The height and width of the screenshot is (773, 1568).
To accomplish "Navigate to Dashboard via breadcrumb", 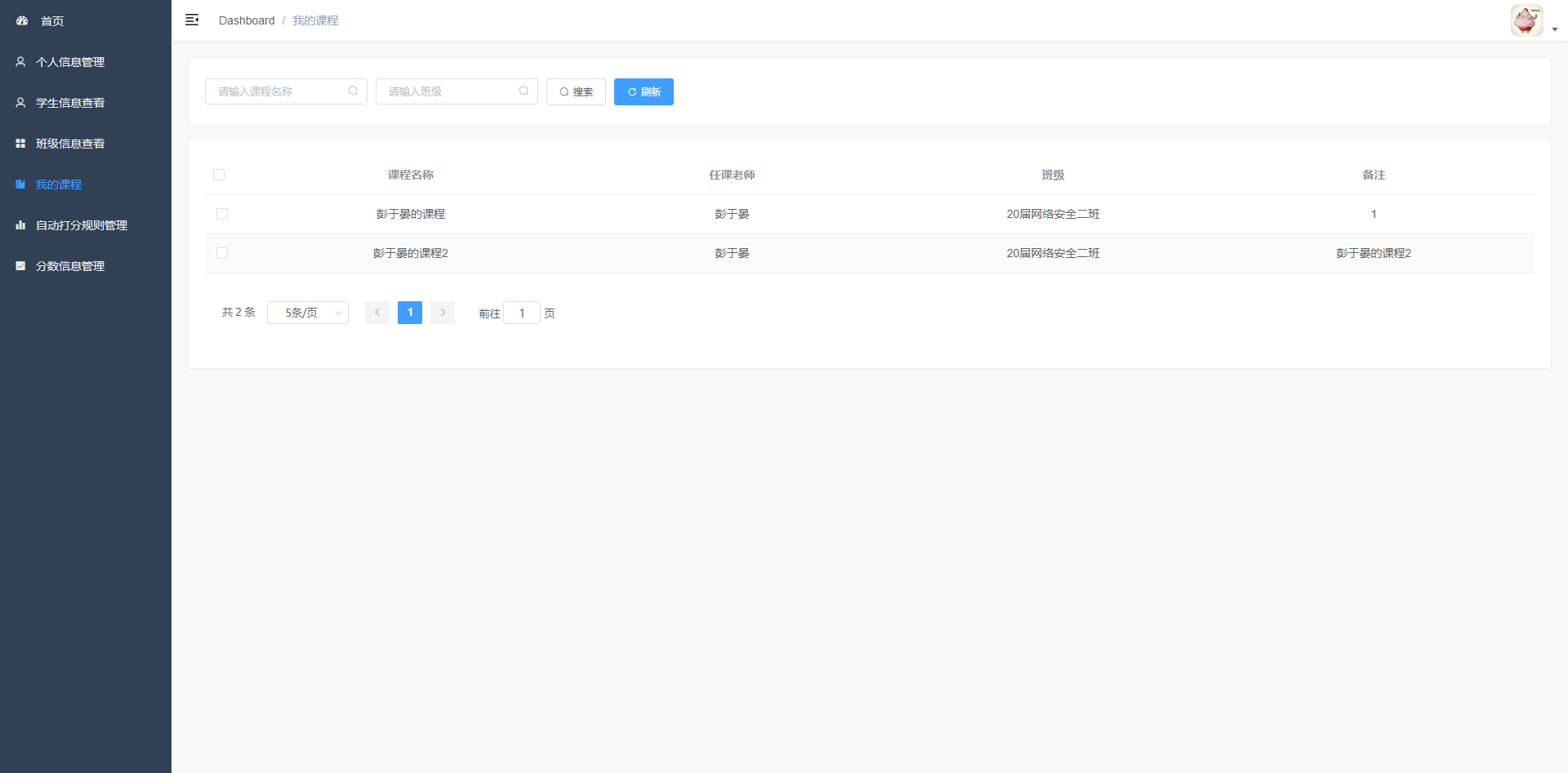I will (247, 20).
